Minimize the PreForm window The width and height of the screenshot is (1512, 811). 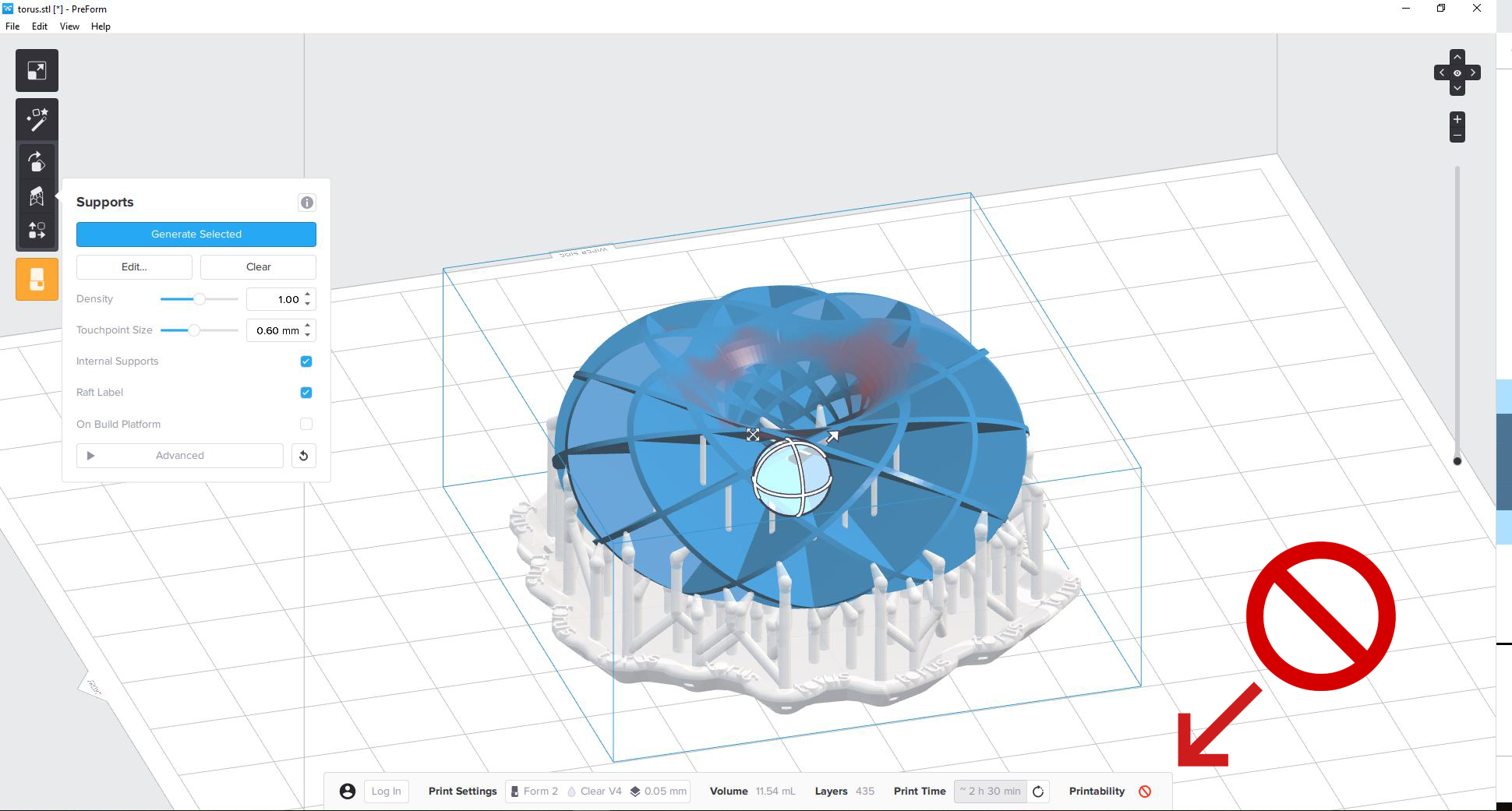tap(1406, 9)
